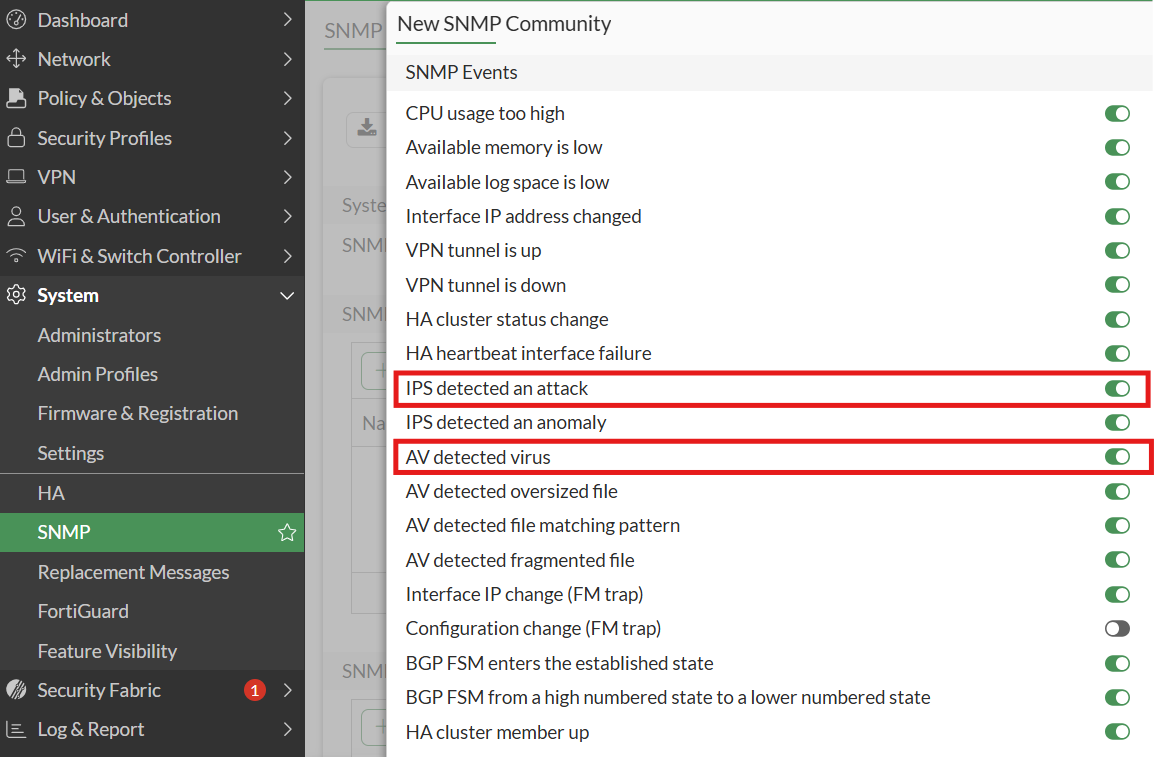Click the Security Fabric icon

[x=16, y=690]
